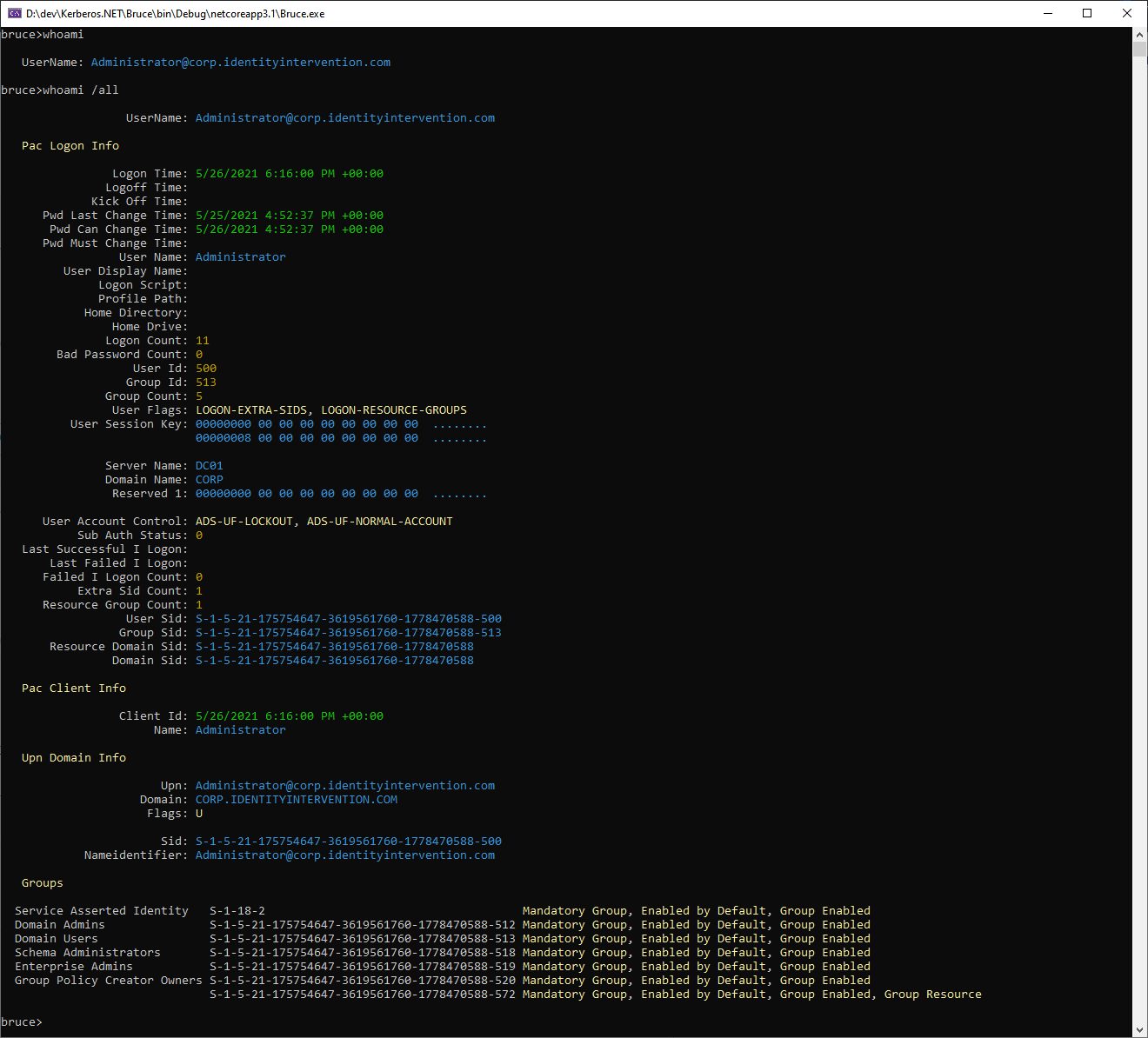The image size is (1148, 1038).
Task: Click the LOGON-RESOURCE-GROUPS flag text
Action: coord(394,410)
